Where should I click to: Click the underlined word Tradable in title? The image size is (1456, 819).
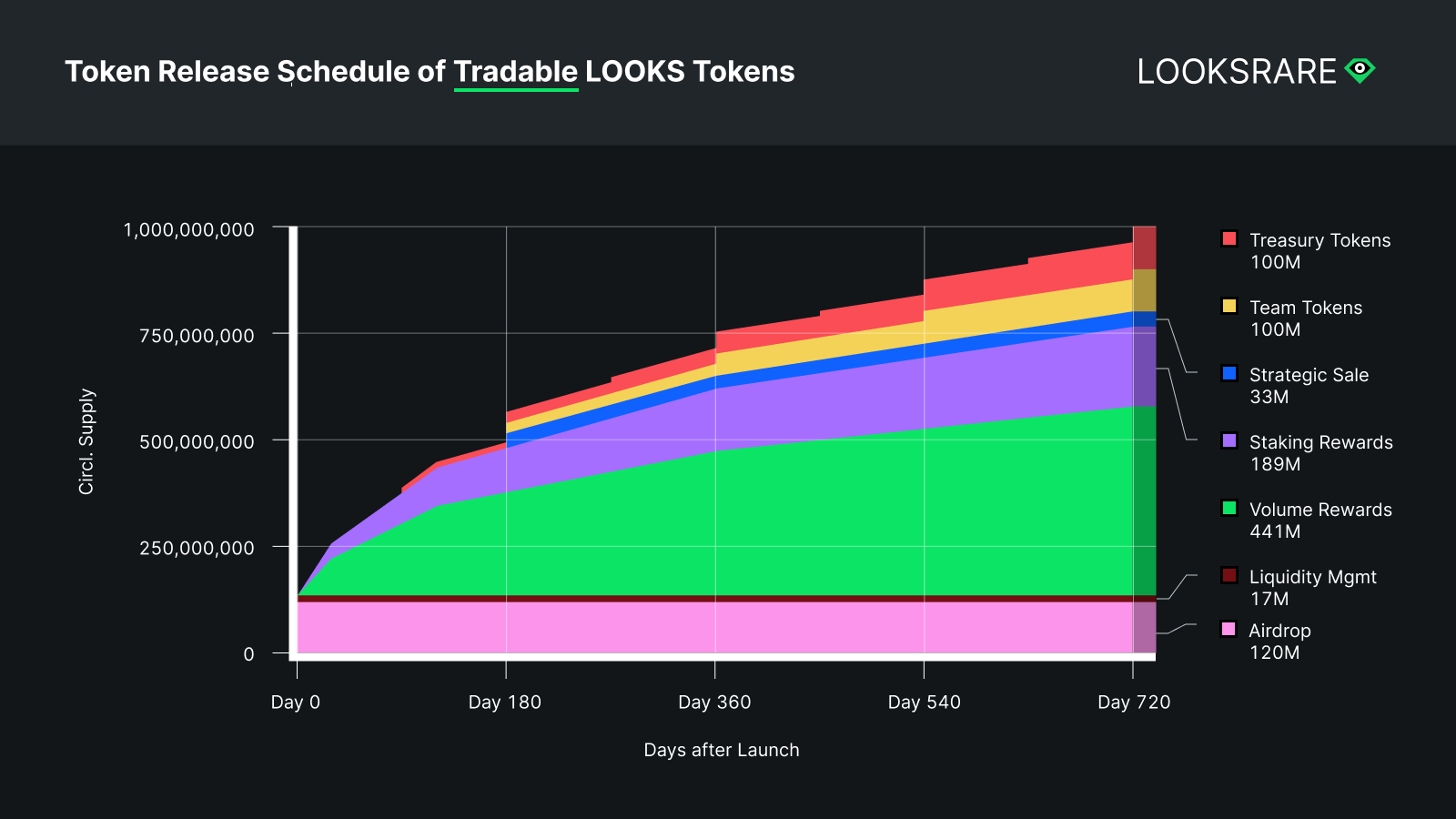pyautogui.click(x=516, y=72)
